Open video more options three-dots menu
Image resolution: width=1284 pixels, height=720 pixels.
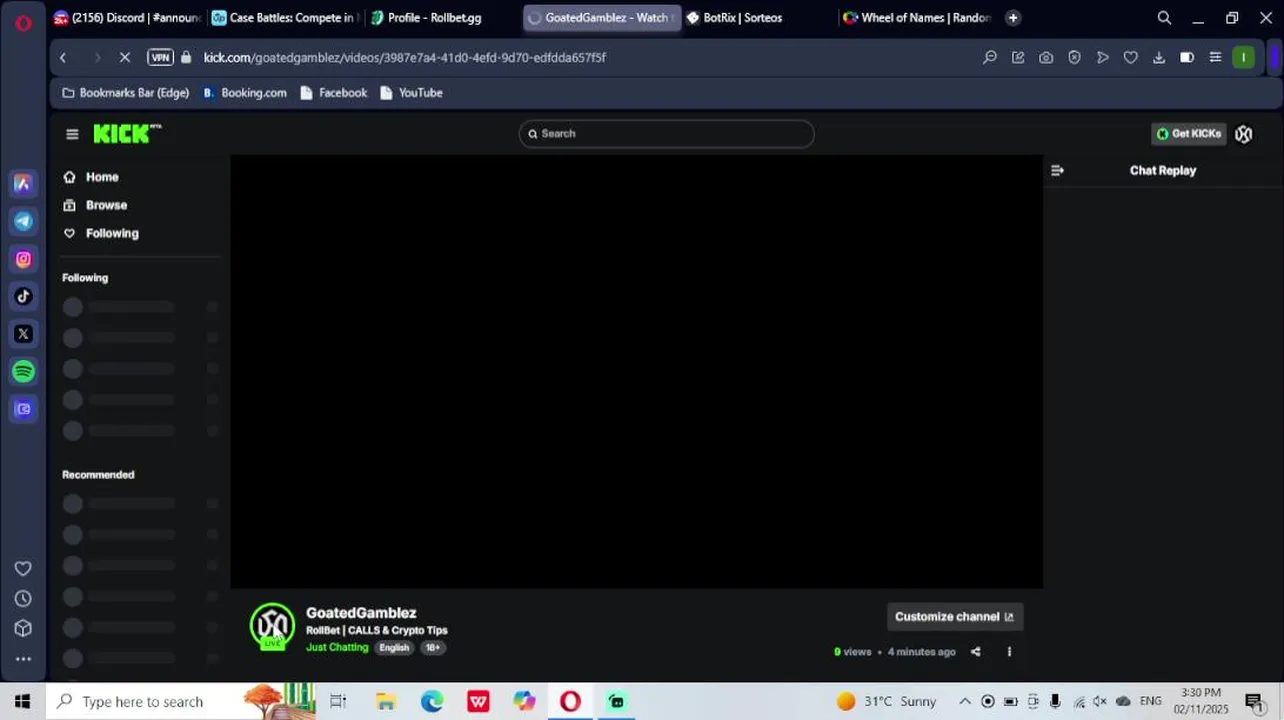[x=1009, y=652]
